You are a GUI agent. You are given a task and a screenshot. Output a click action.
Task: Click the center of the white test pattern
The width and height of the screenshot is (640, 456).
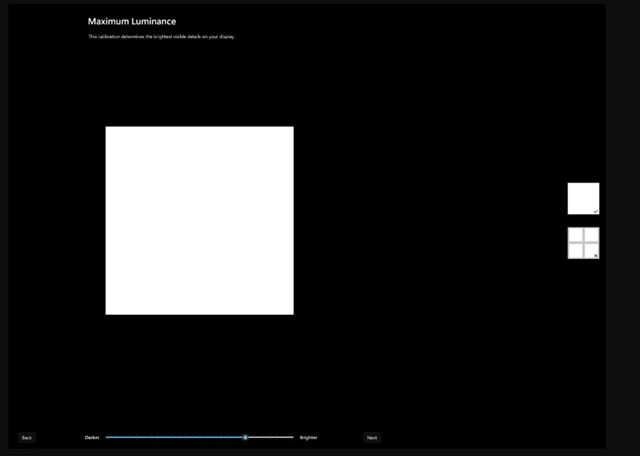pyautogui.click(x=200, y=220)
